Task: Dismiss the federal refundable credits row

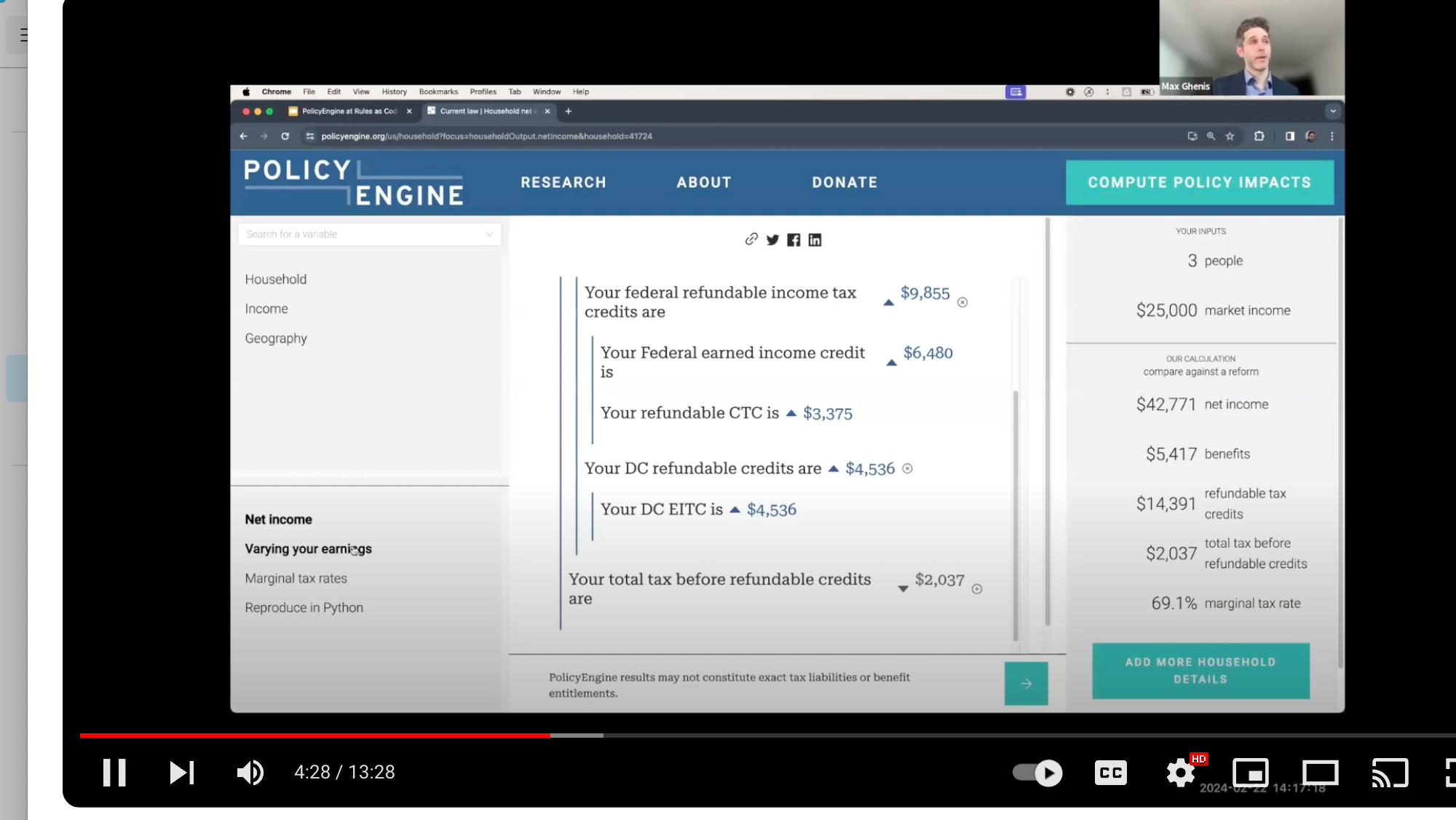Action: 962,301
